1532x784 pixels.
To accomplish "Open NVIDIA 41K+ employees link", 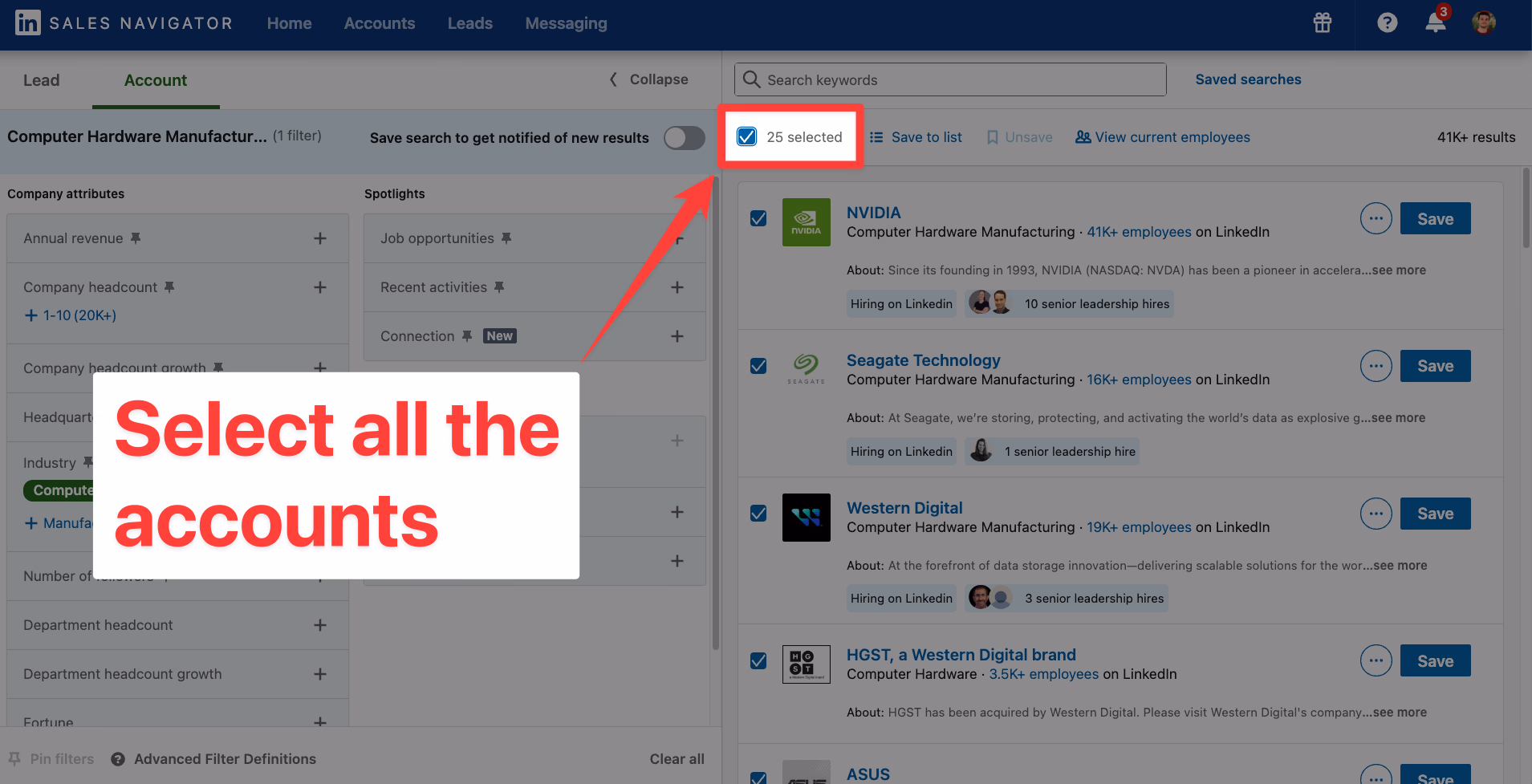I will [x=1140, y=232].
